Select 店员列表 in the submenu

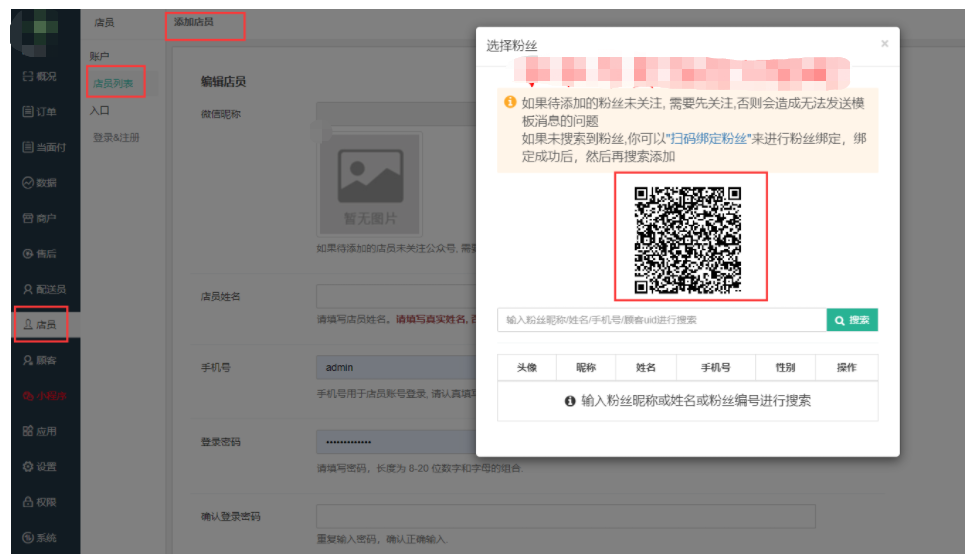pos(113,83)
